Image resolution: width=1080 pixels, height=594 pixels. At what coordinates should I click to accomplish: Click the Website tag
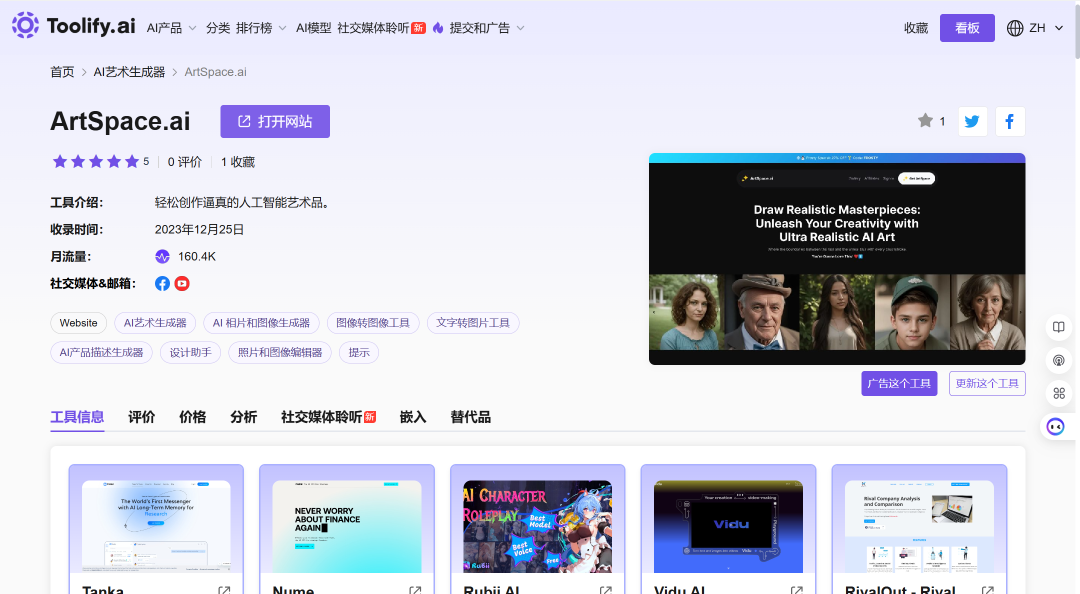click(79, 322)
